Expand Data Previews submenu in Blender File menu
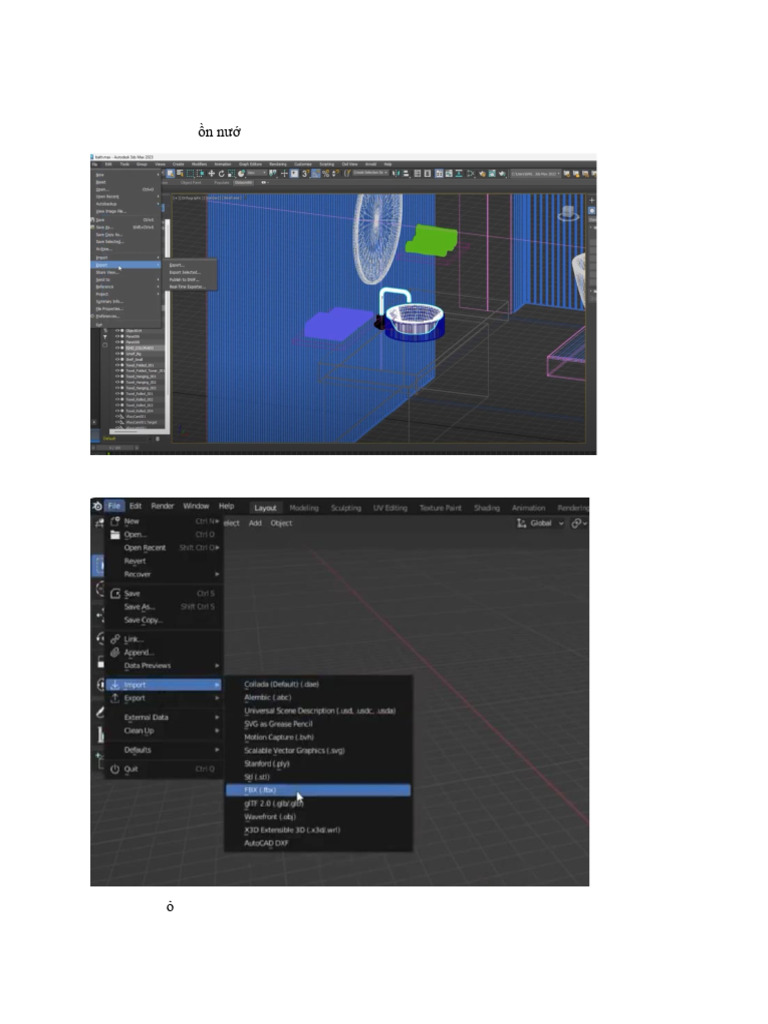Viewport: 768px width, 1024px height. [x=165, y=665]
